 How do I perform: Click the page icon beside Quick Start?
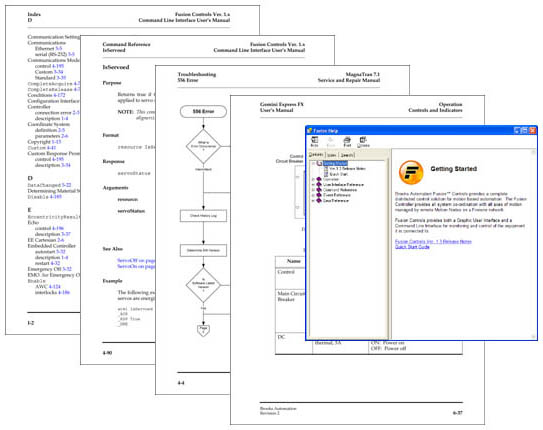[x=326, y=174]
